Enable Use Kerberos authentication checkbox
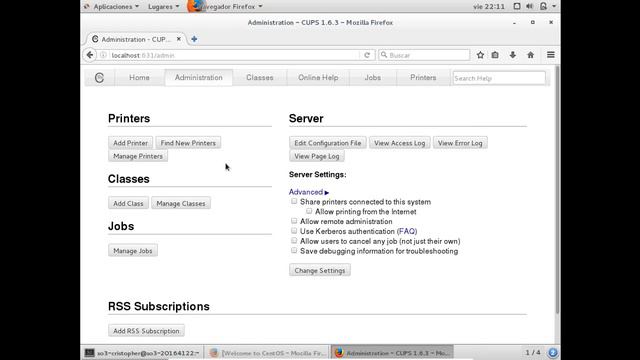This screenshot has height=360, width=640. pyautogui.click(x=294, y=231)
